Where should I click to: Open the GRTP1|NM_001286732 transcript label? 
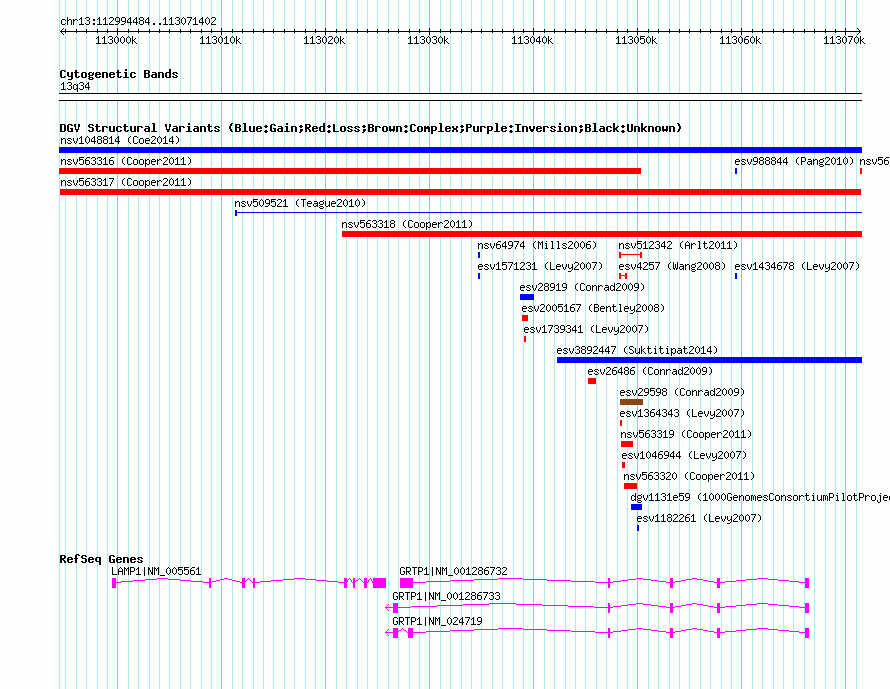454,572
